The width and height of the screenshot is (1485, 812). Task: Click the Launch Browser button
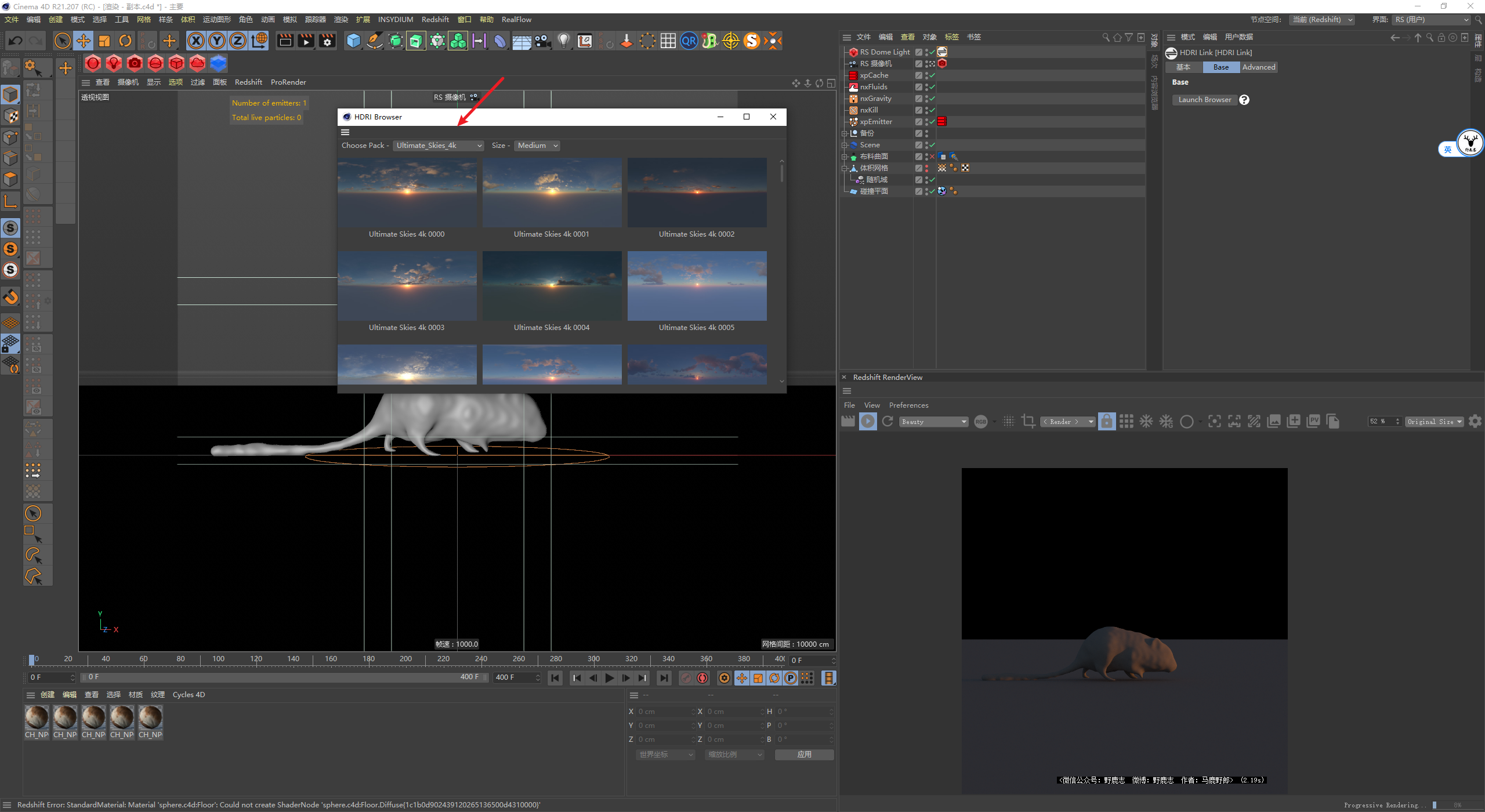pos(1204,100)
